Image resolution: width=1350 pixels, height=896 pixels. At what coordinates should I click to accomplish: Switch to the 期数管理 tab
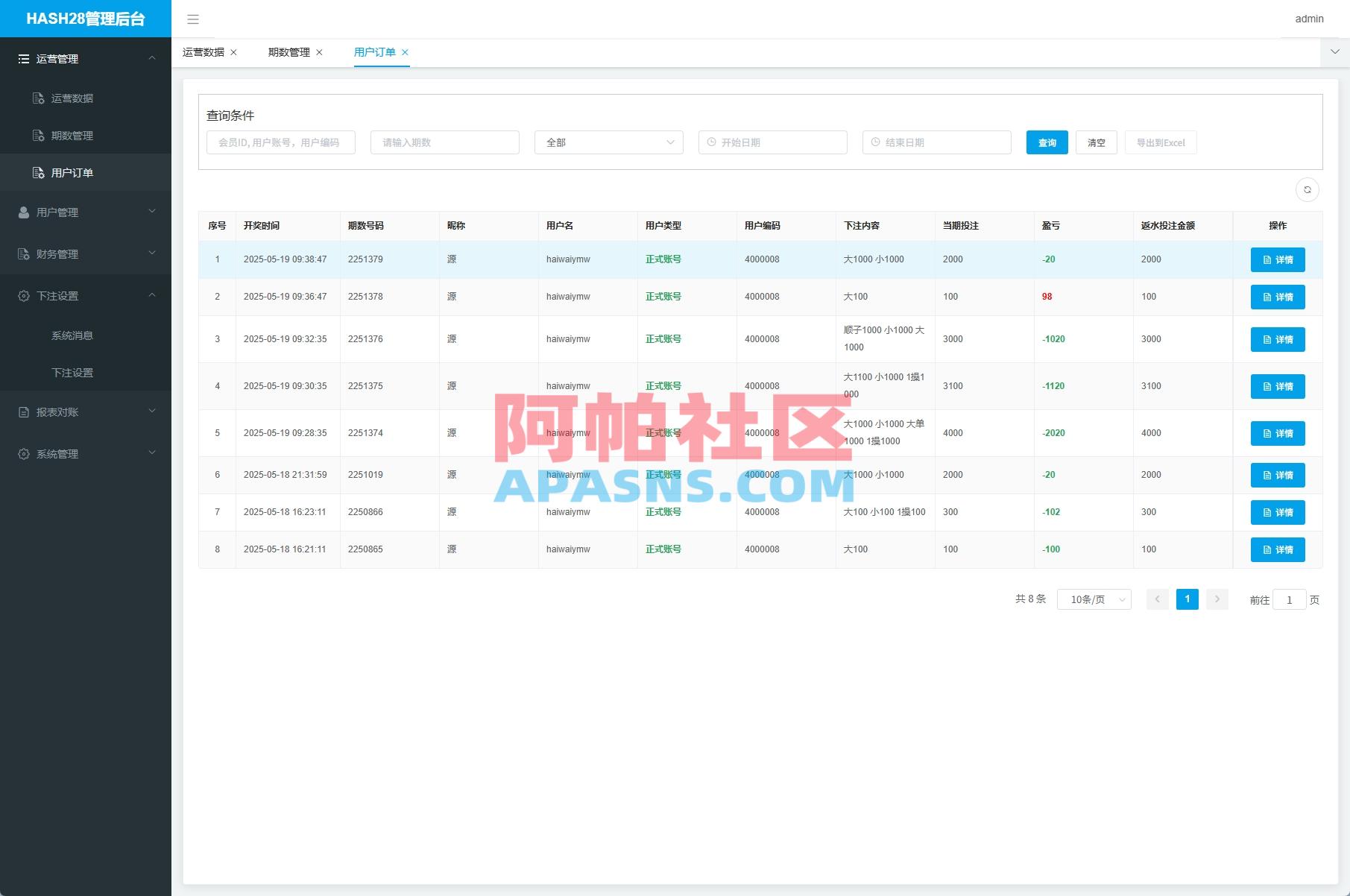289,52
